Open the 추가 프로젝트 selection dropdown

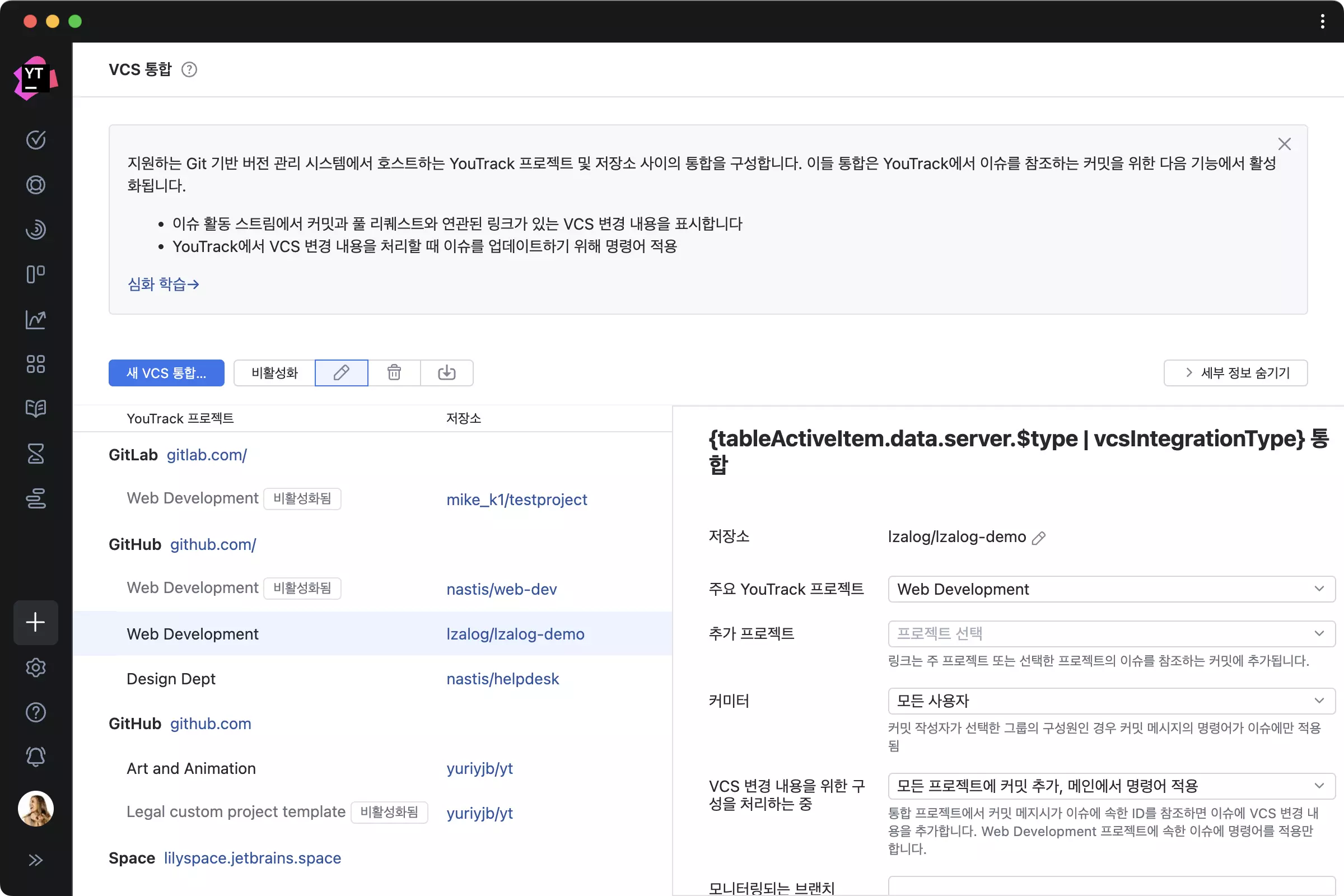(1111, 633)
